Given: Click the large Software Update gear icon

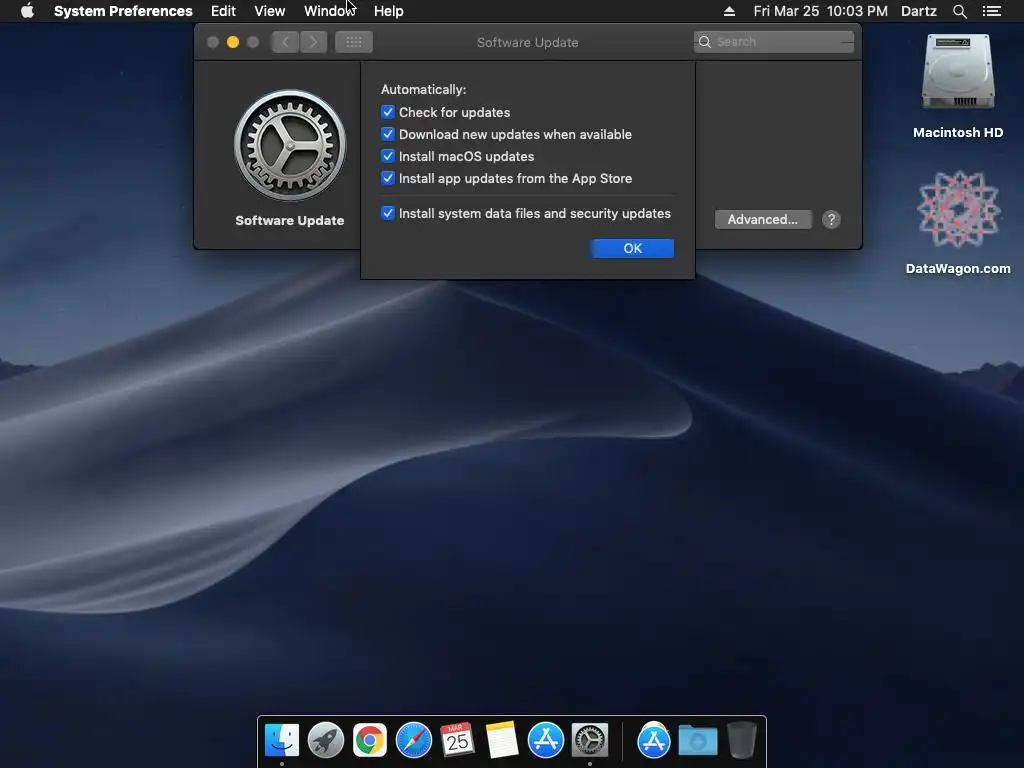Looking at the screenshot, I should coord(290,145).
